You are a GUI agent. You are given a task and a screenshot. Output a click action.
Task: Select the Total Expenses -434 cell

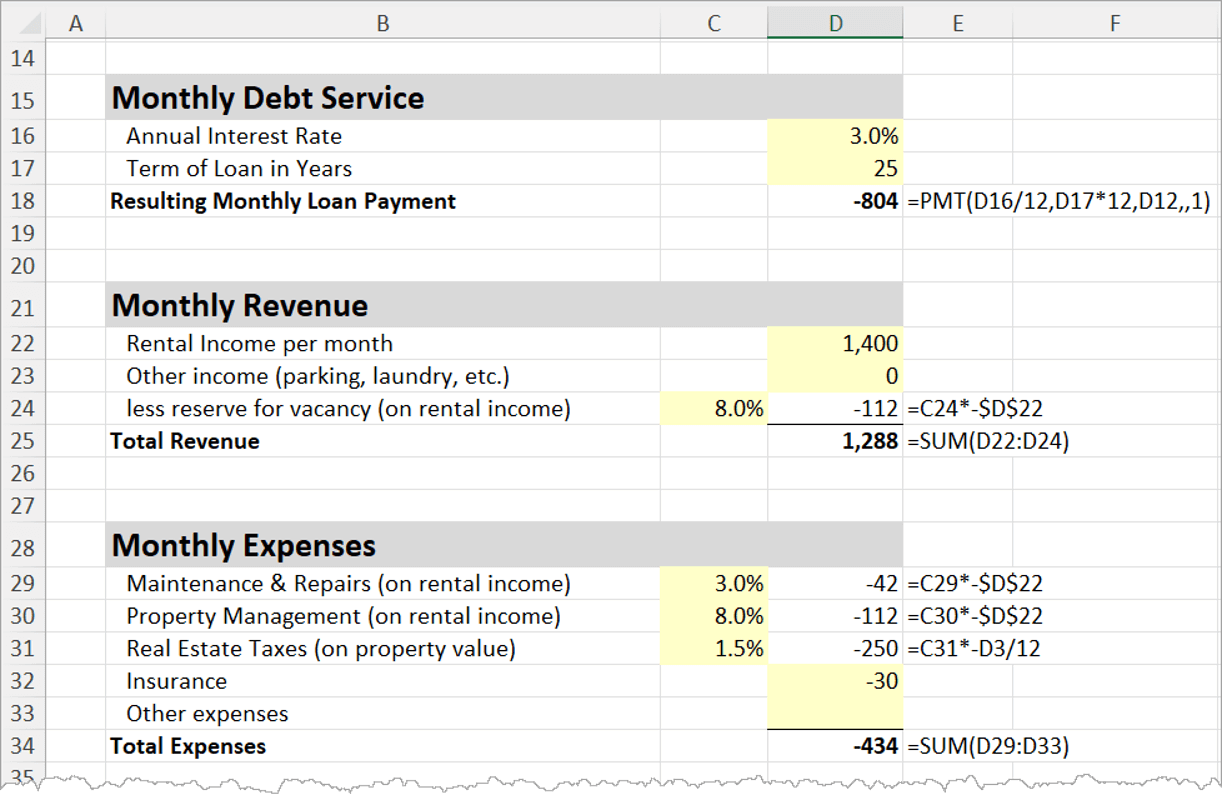click(835, 746)
